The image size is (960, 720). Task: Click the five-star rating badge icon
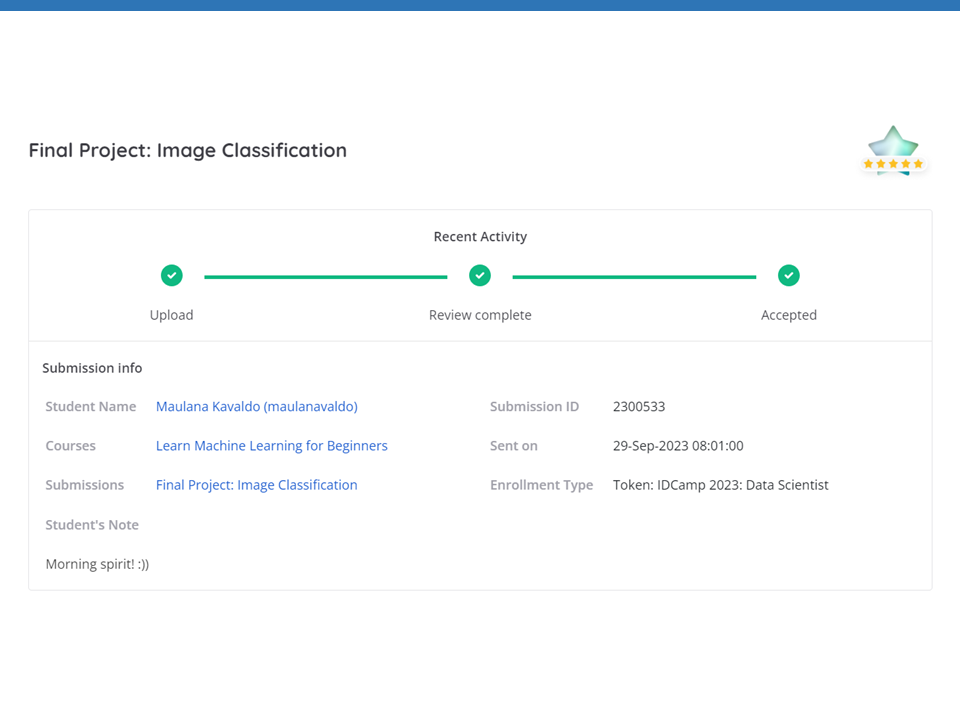coord(893,152)
